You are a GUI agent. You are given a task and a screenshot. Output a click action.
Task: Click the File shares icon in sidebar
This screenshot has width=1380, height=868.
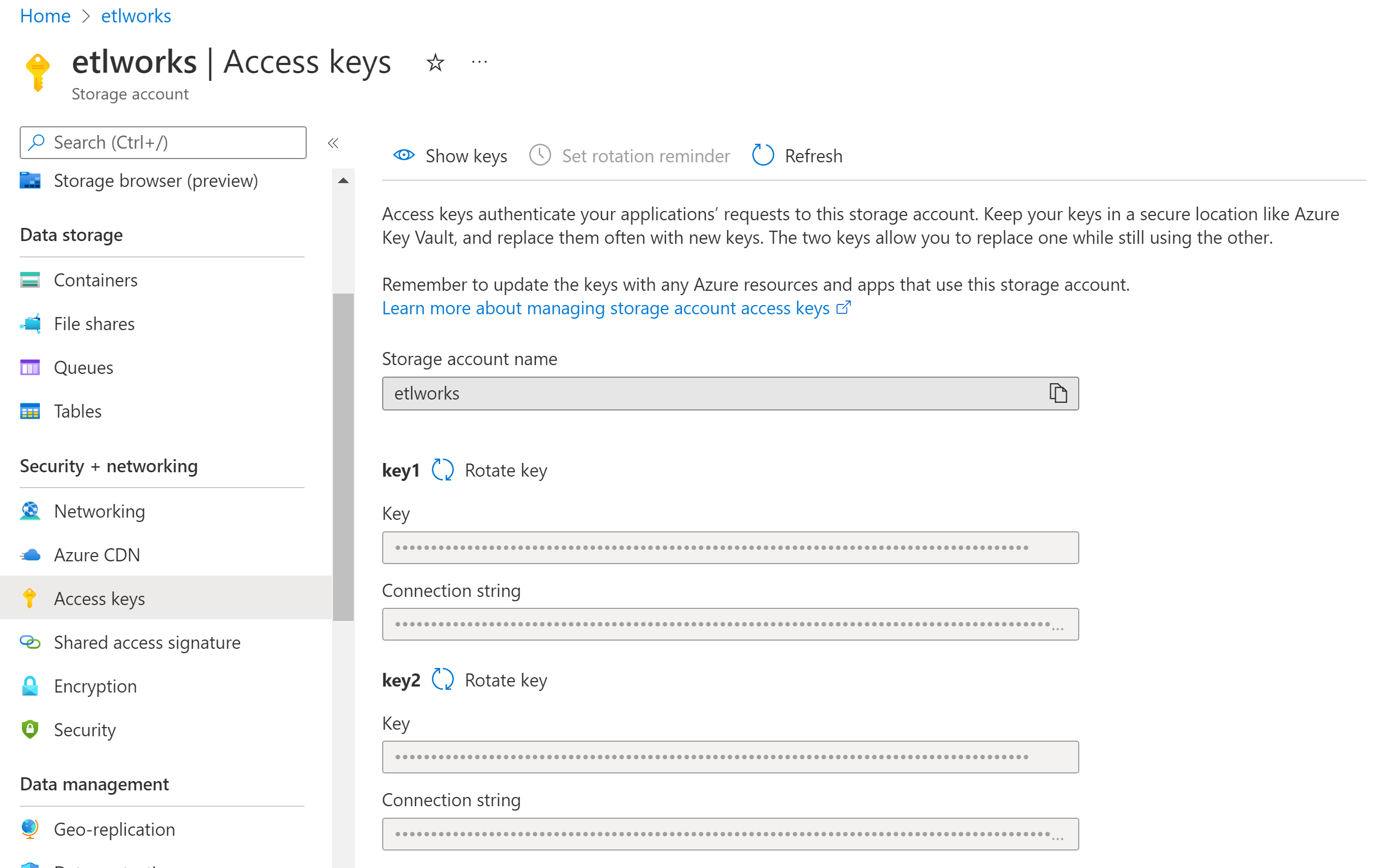pyautogui.click(x=30, y=324)
